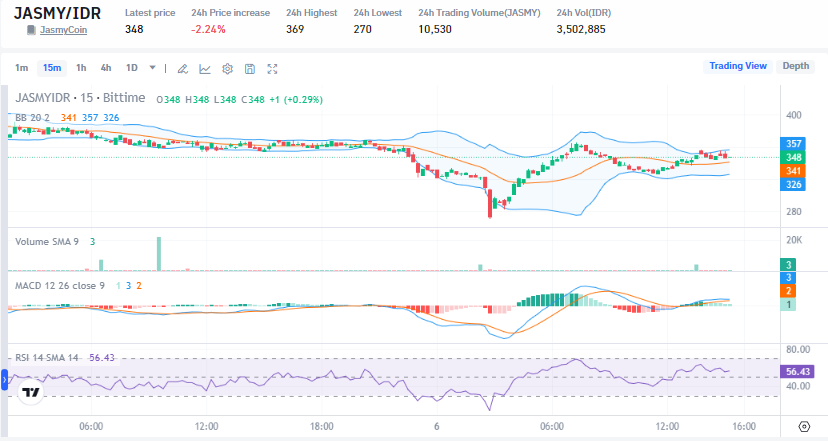The width and height of the screenshot is (828, 441).
Task: Open the indicators chart icon
Action: point(205,69)
